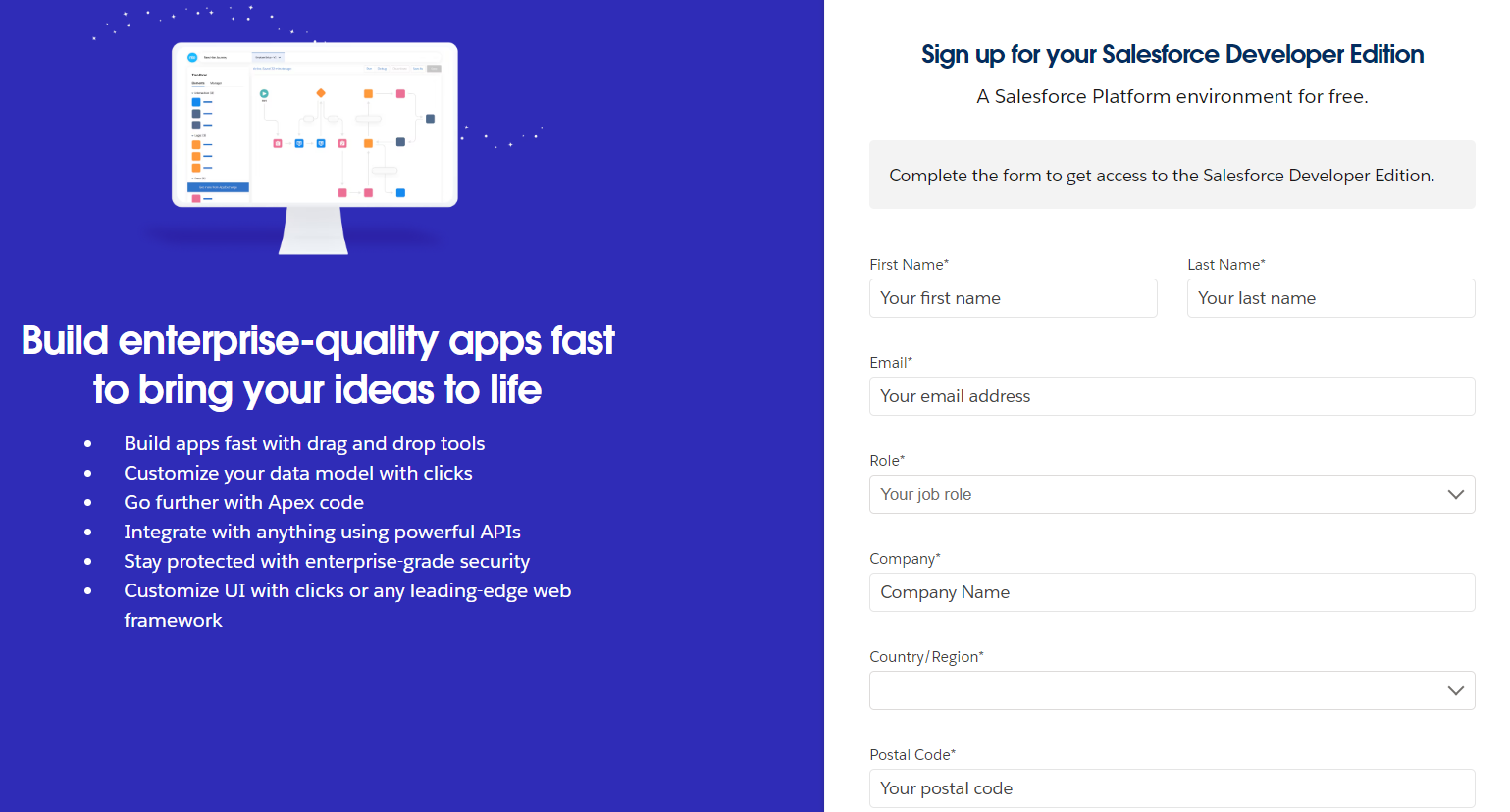Select the dark blue square node at flow's right edge
This screenshot has width=1510, height=812.
pyautogui.click(x=430, y=119)
